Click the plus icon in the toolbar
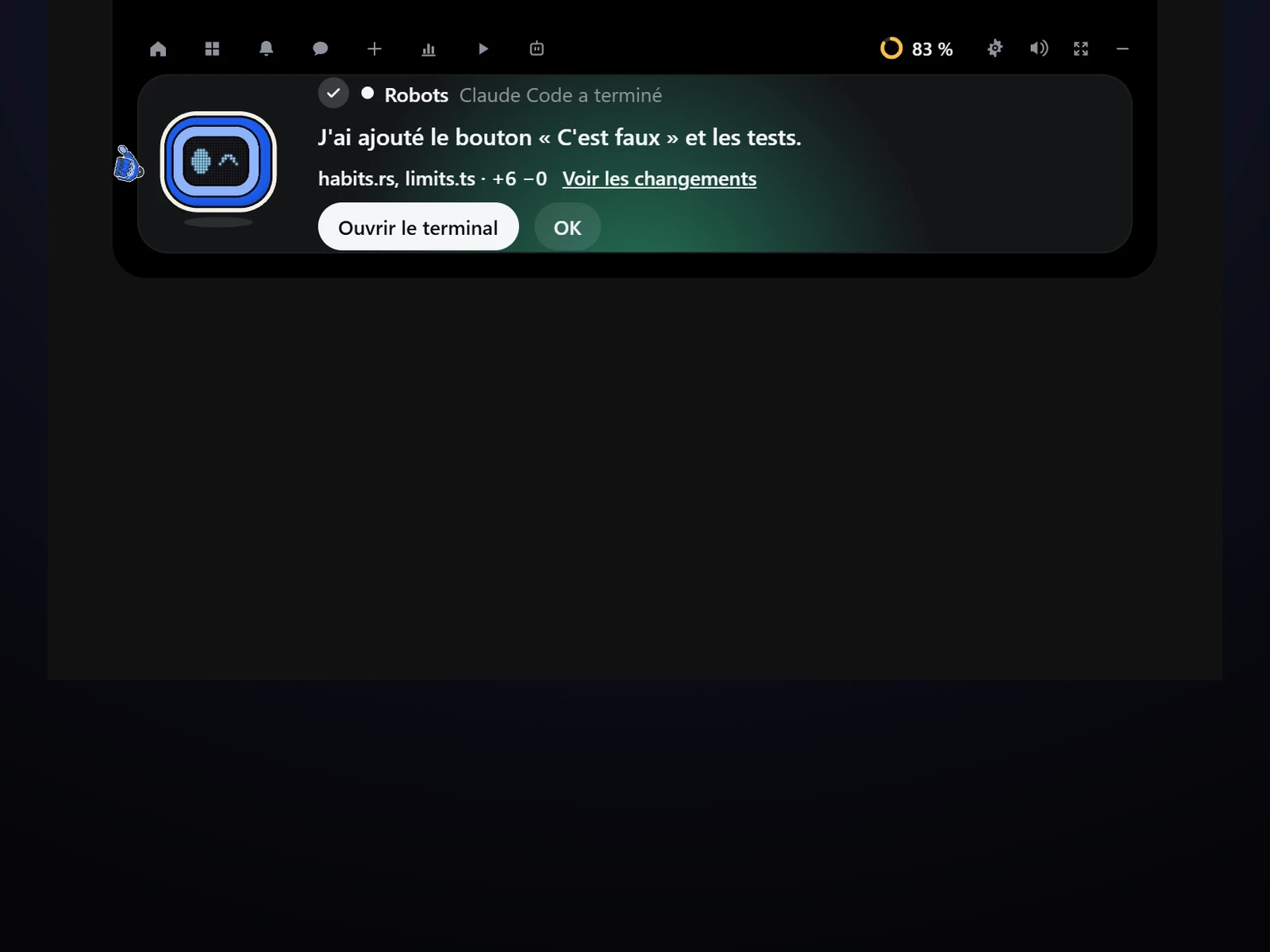Screen dimensions: 1270x952 pyautogui.click(x=375, y=49)
